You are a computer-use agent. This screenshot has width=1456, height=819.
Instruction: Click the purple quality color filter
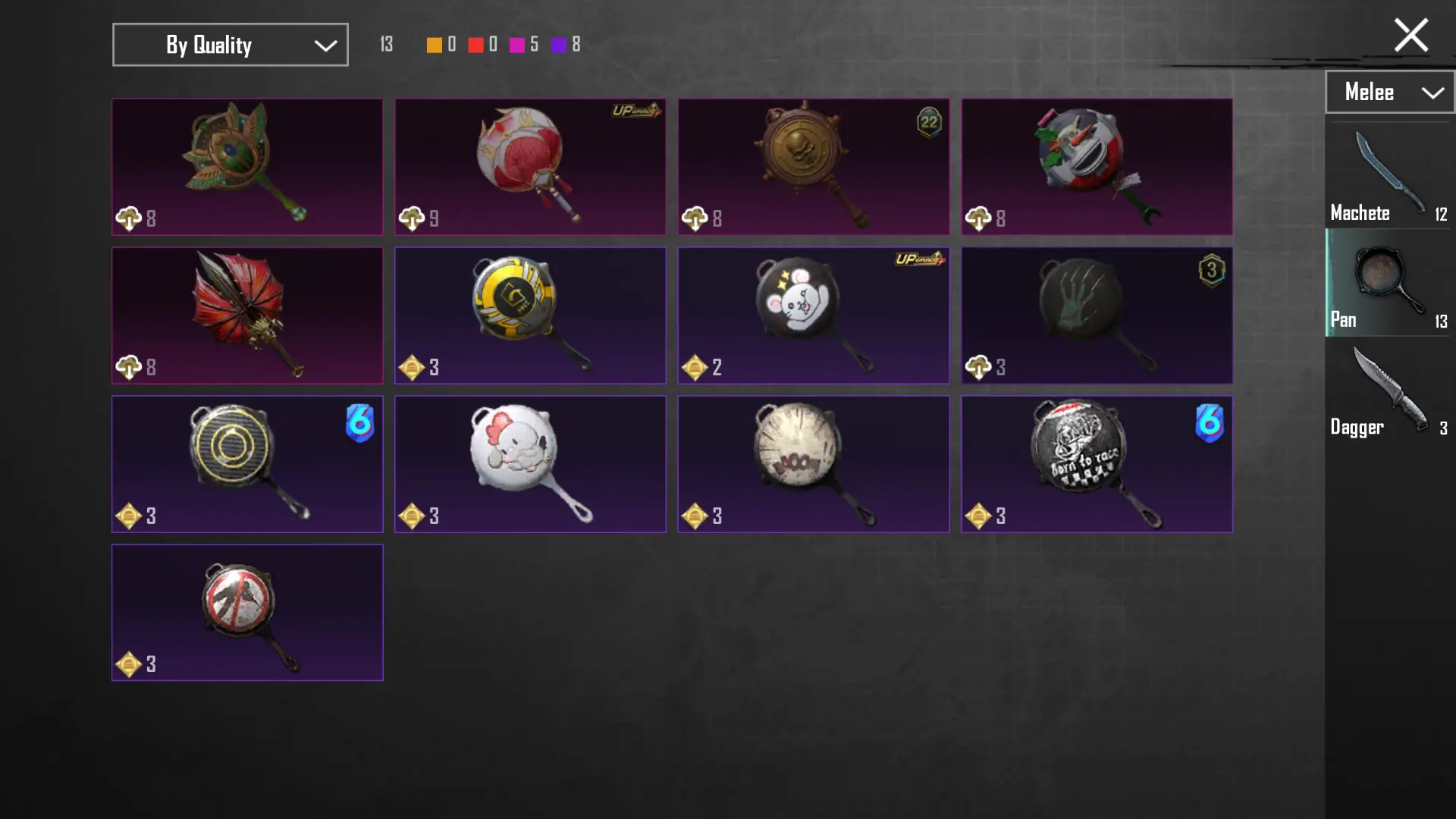click(x=559, y=45)
